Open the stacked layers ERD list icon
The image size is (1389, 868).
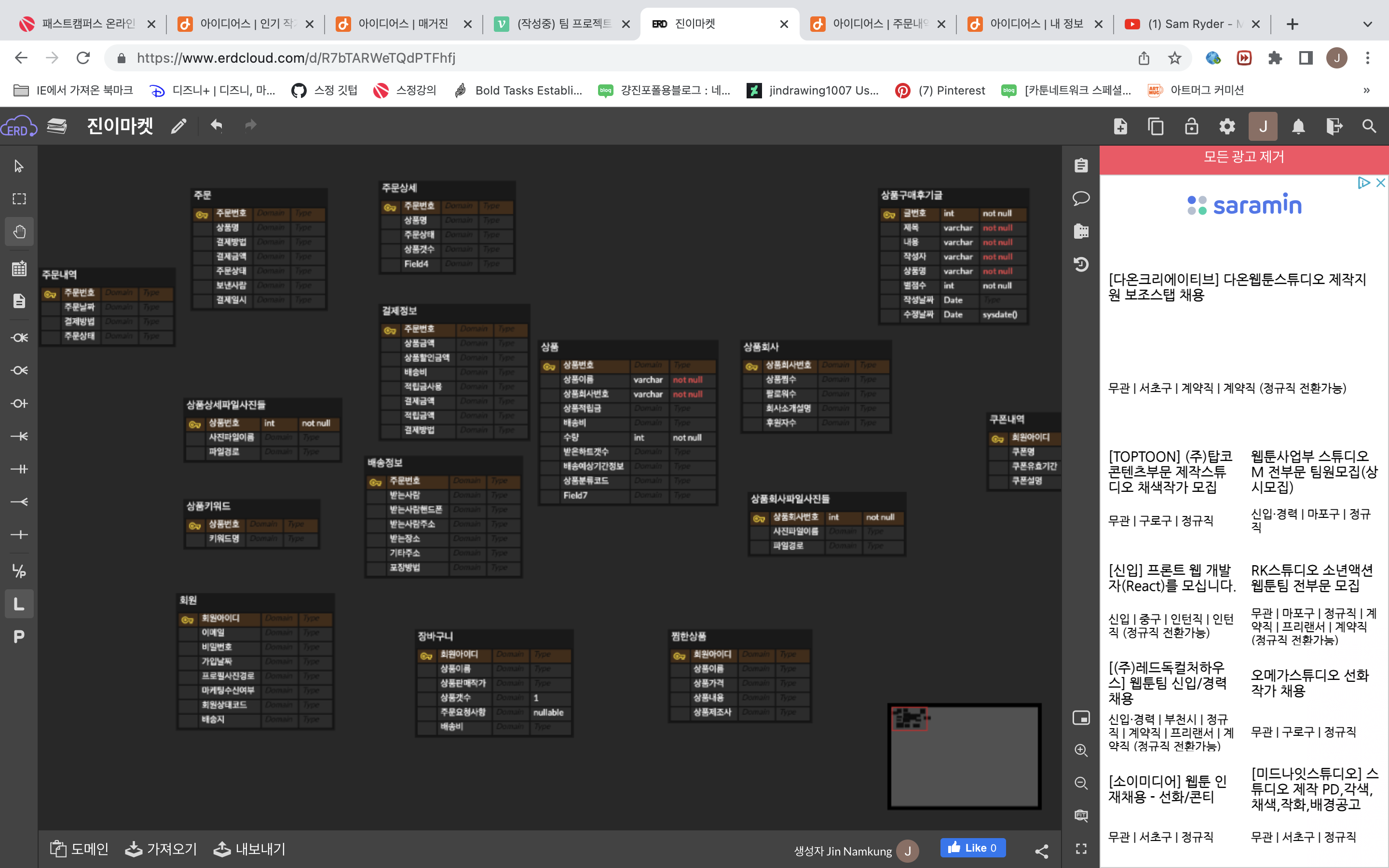[56, 126]
